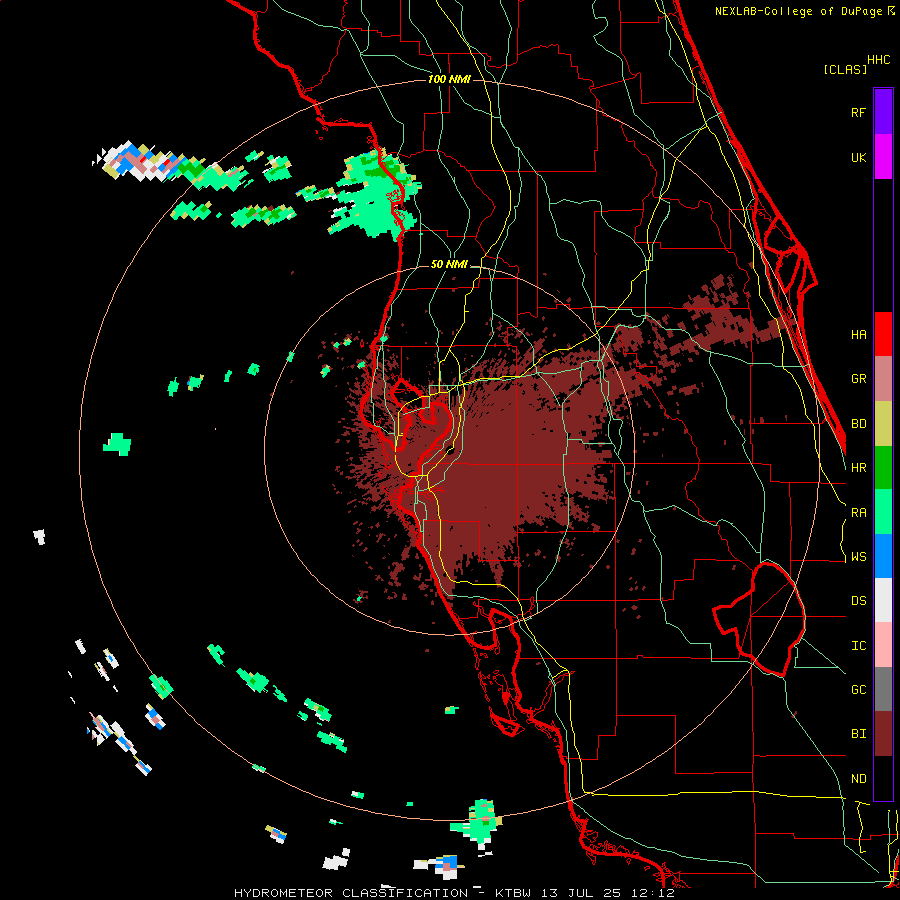This screenshot has height=900, width=900.
Task: Click the UK magenta legend swatch
Action: point(883,157)
